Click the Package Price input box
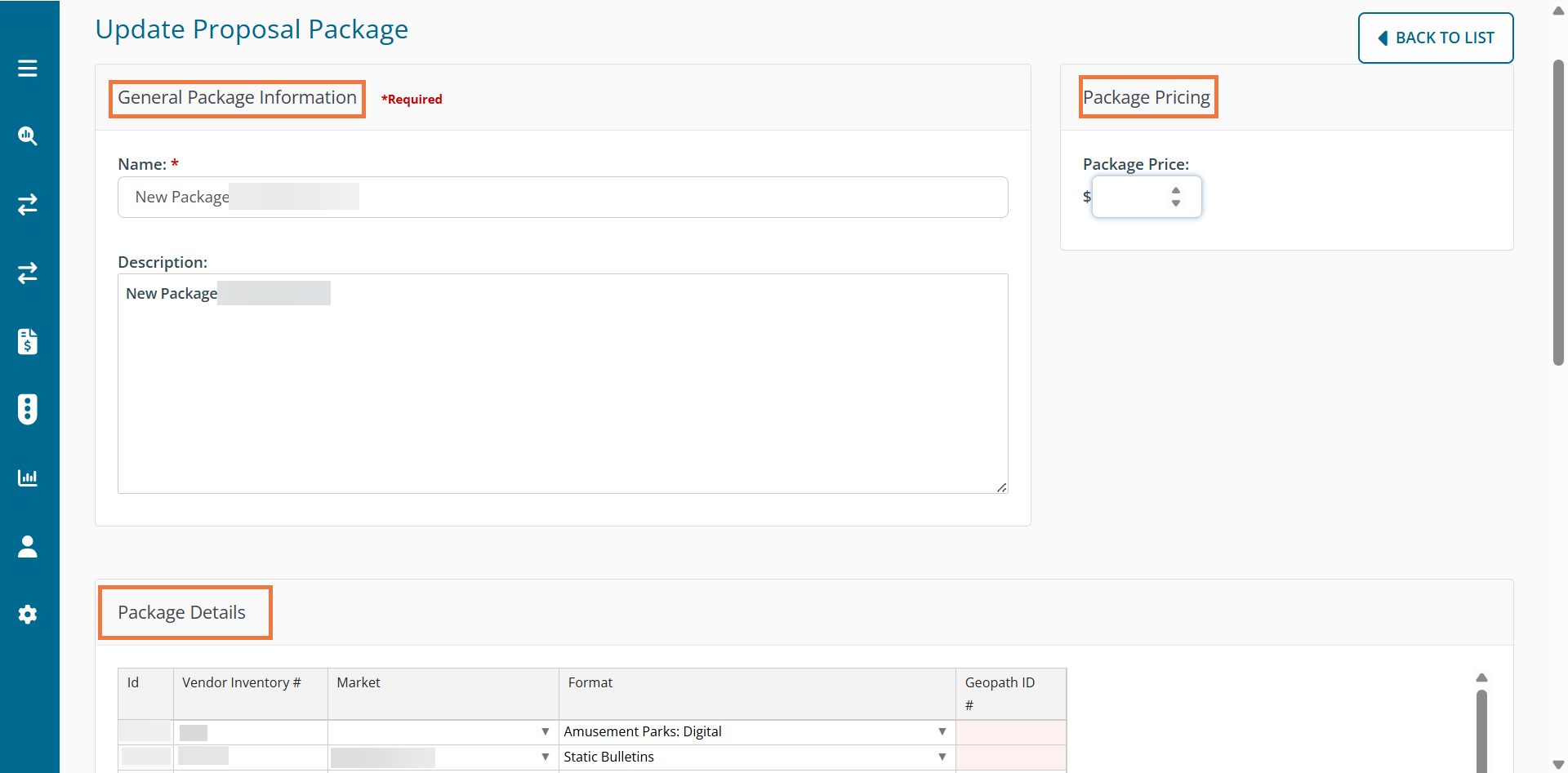The width and height of the screenshot is (1568, 773). [x=1131, y=197]
